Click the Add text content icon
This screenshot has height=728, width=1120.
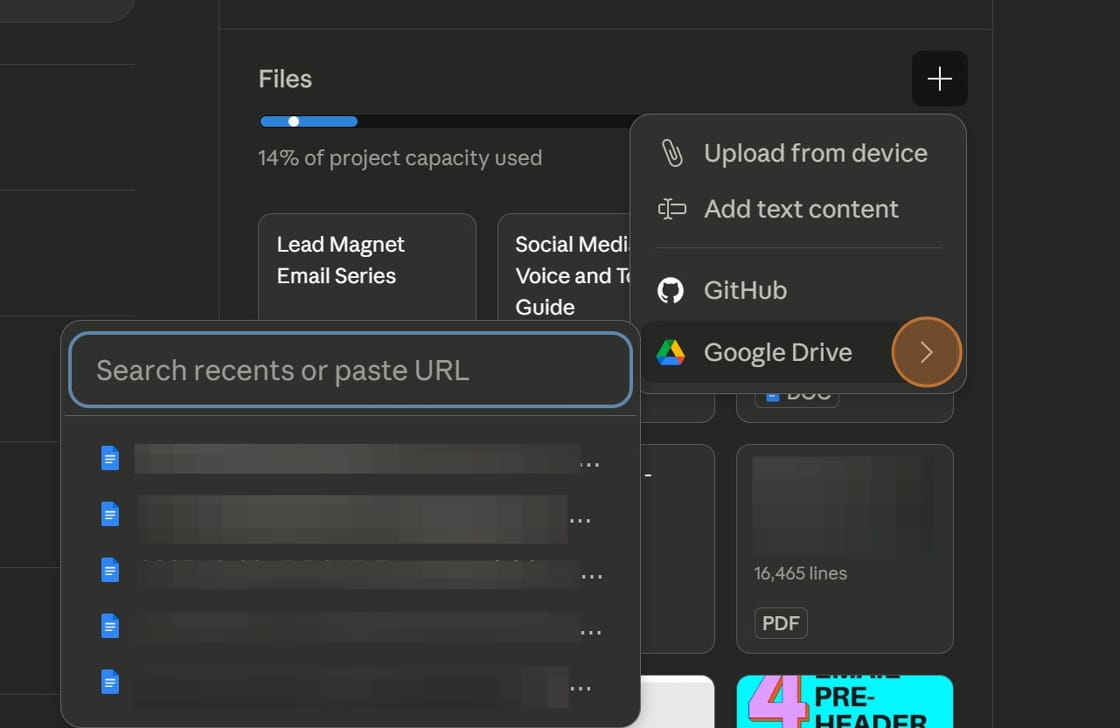click(671, 209)
